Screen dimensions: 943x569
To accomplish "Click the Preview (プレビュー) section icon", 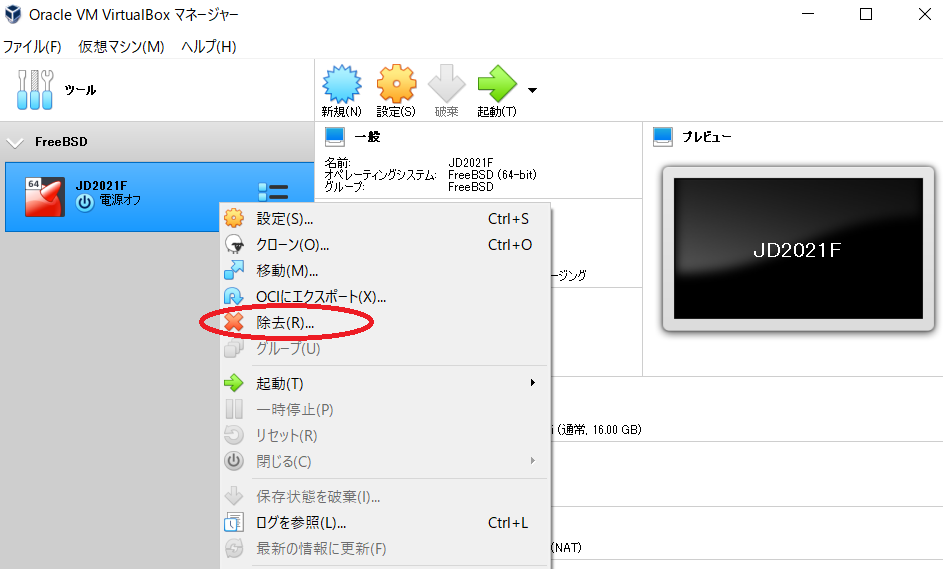I will [x=664, y=137].
